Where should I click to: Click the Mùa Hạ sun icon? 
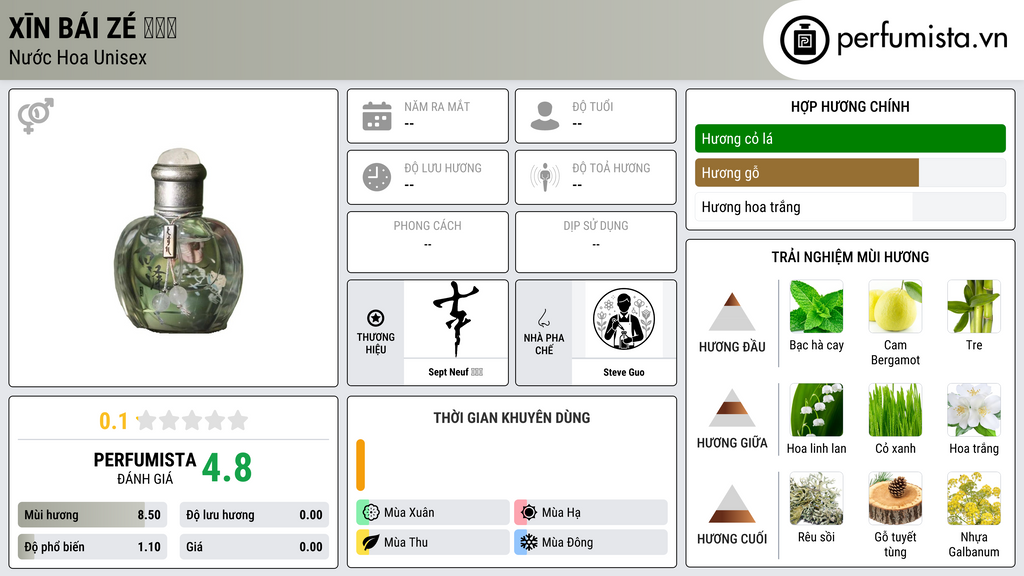tap(529, 512)
